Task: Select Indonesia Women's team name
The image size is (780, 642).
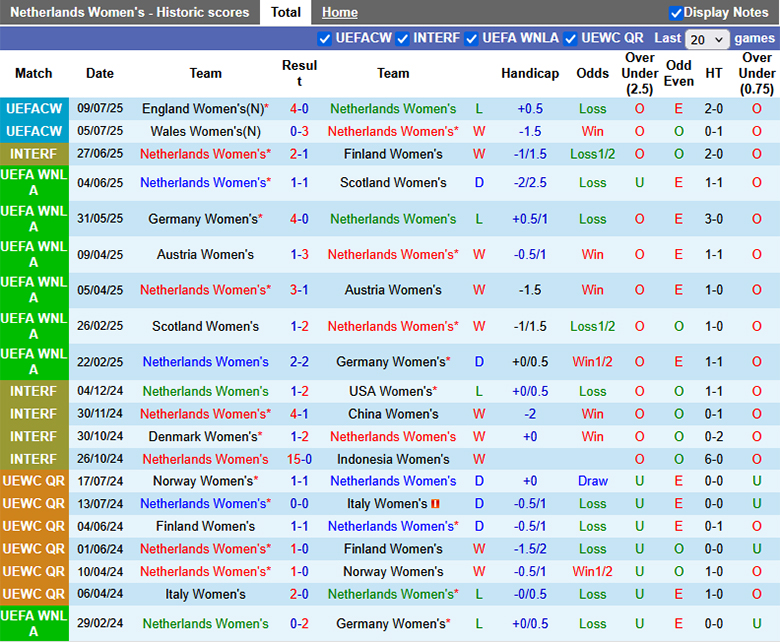Action: [393, 459]
